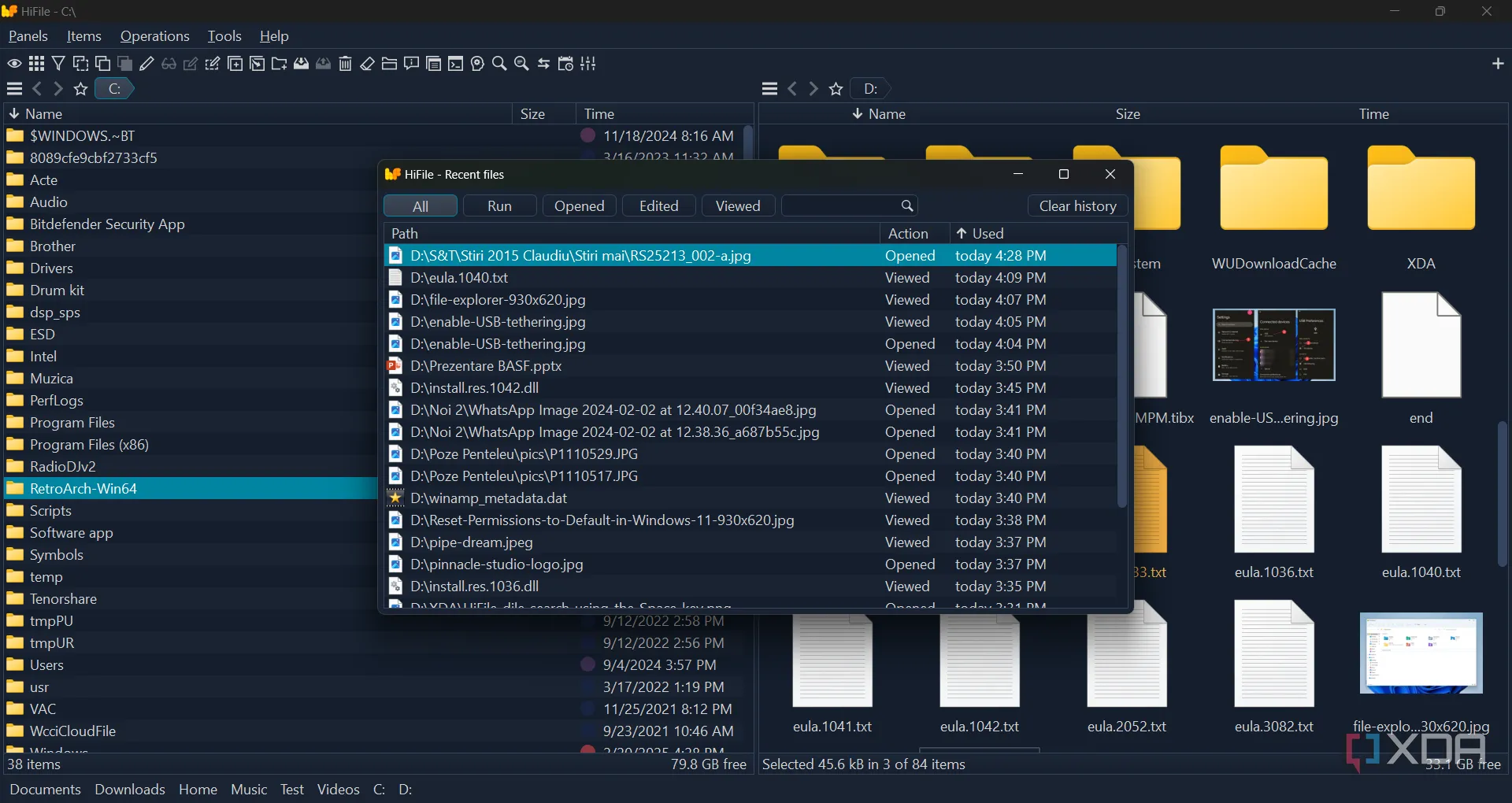Click the calendar-clock recent files icon
Viewport: 1512px width, 803px height.
tap(565, 64)
